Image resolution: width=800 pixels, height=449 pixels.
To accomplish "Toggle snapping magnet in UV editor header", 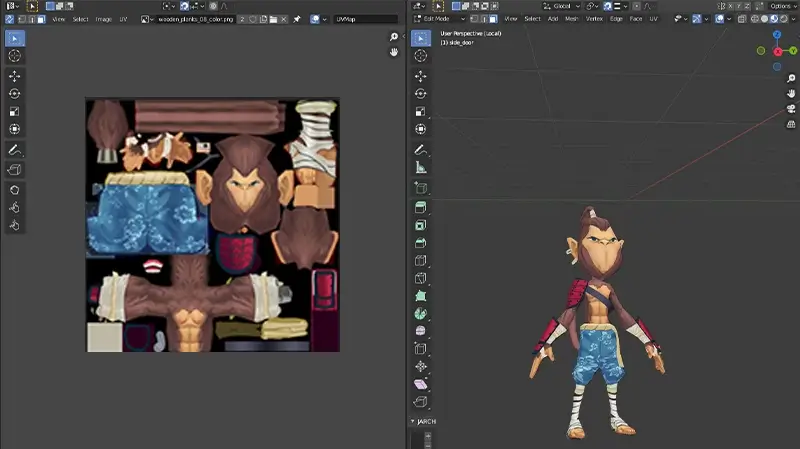I will point(184,6).
